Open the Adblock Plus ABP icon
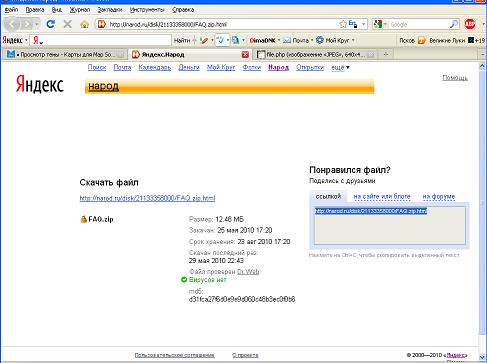This screenshot has width=487, height=363. point(470,24)
